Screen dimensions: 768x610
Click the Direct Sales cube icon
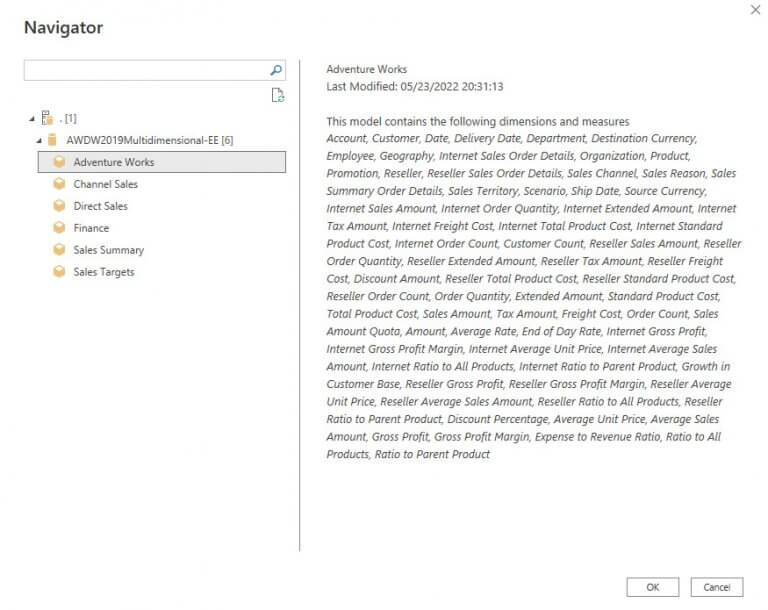pos(59,206)
